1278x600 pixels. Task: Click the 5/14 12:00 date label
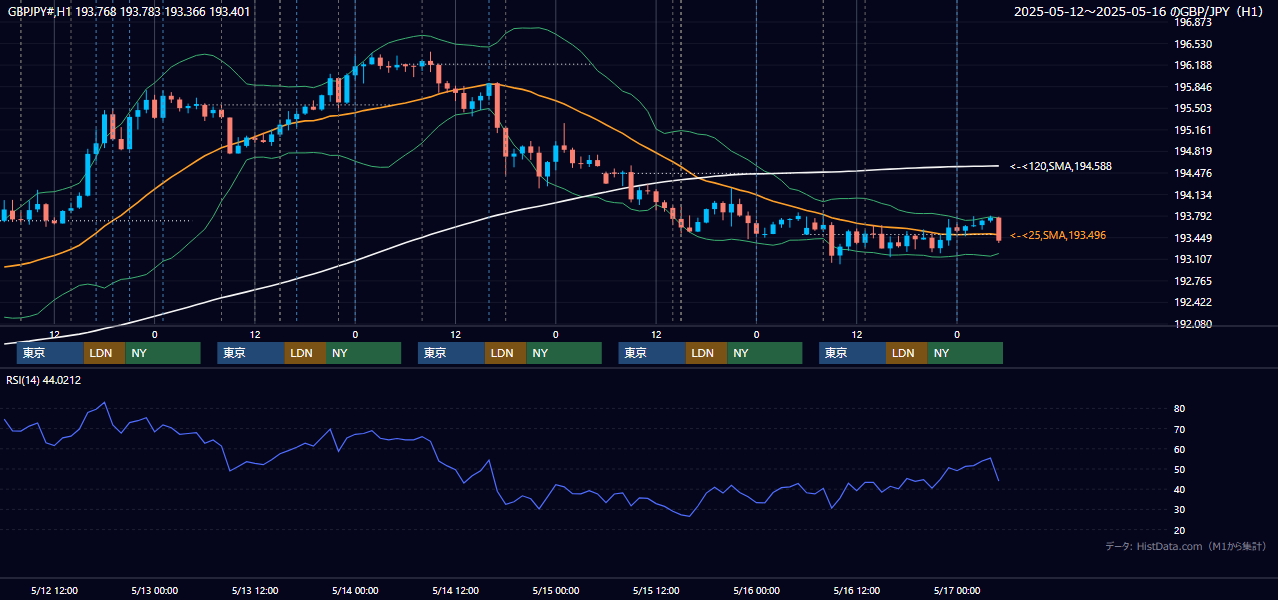(456, 591)
